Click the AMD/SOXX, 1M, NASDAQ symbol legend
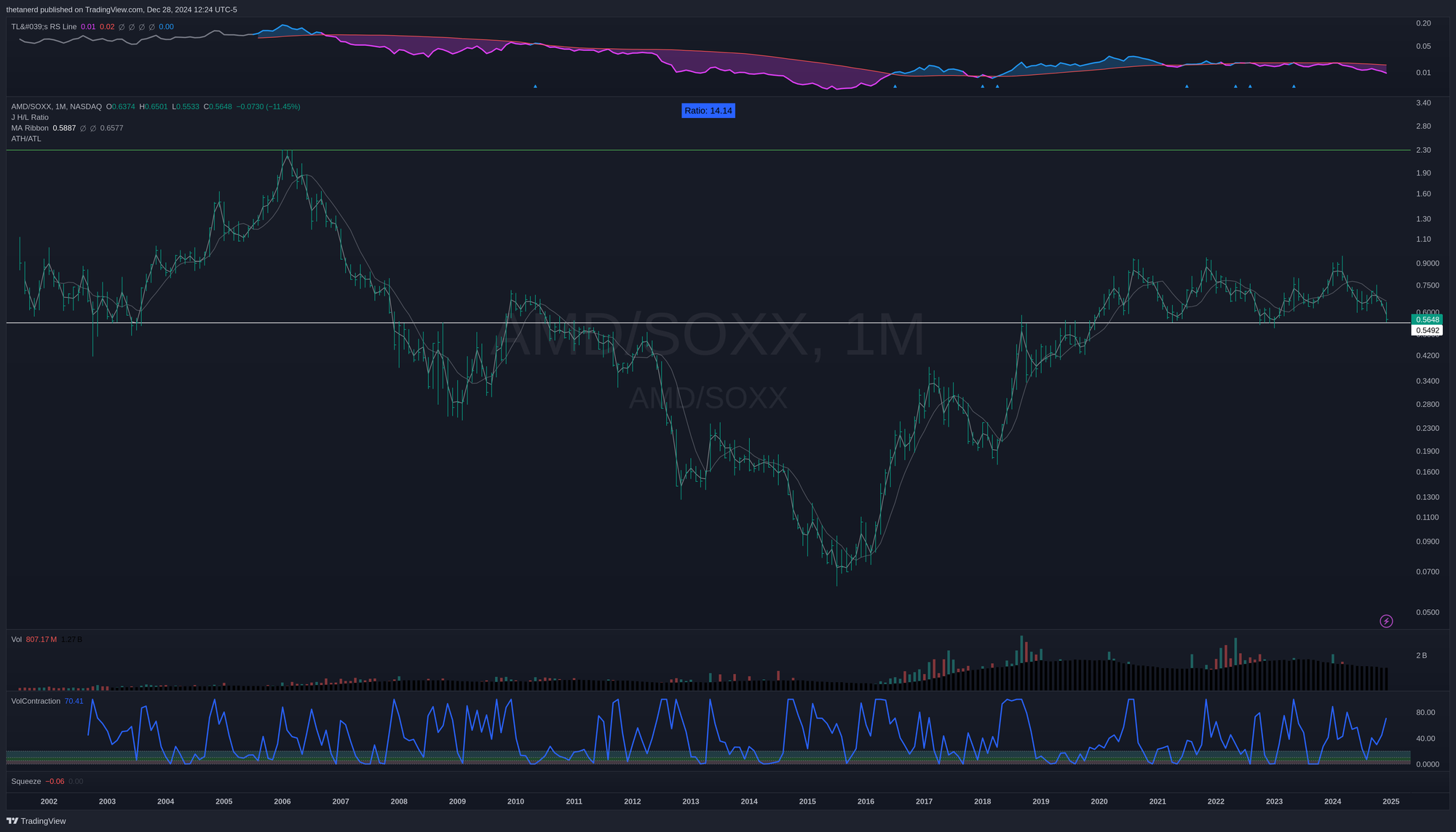Image resolution: width=1456 pixels, height=832 pixels. click(x=56, y=107)
